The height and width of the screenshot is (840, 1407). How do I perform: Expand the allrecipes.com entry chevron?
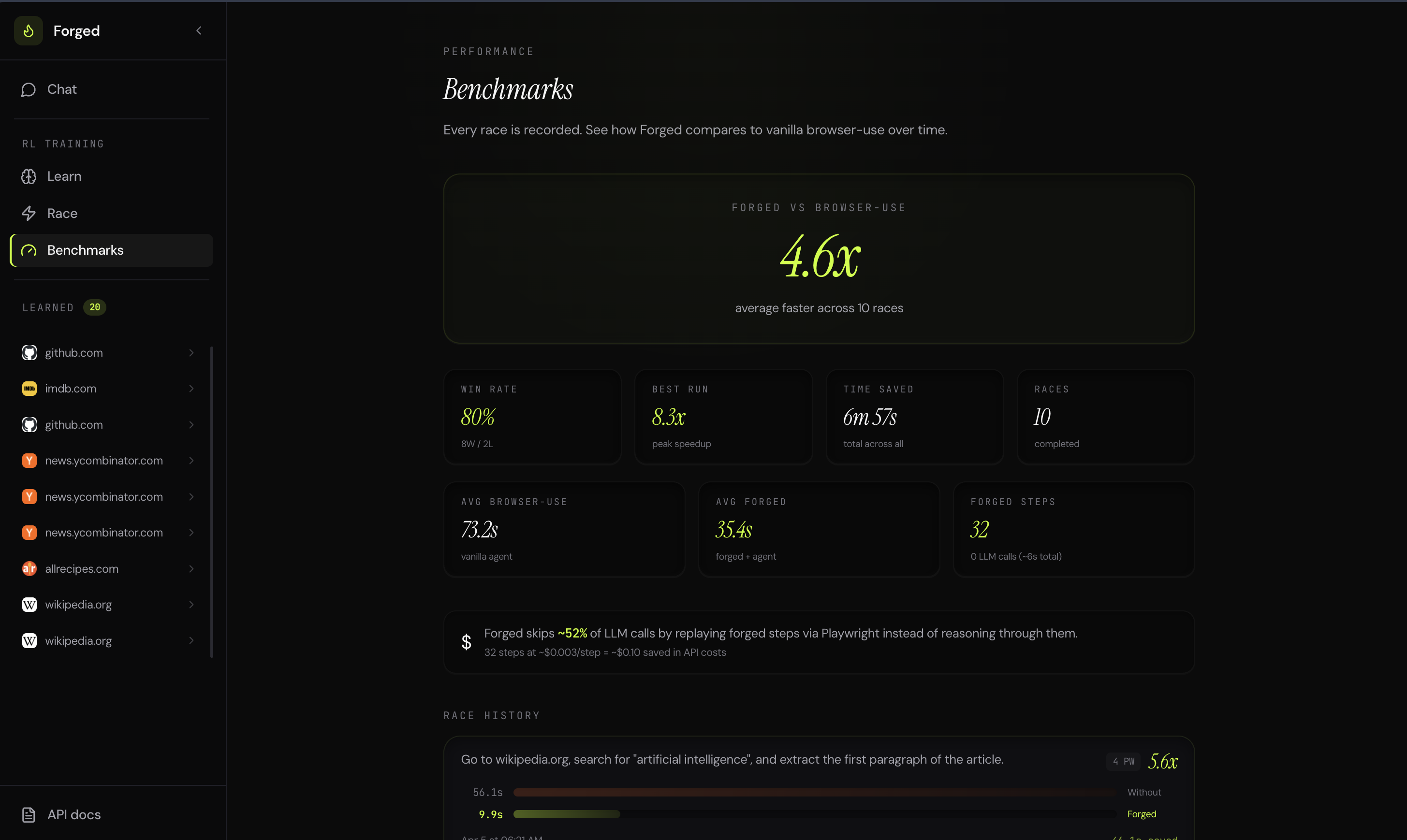(x=191, y=568)
